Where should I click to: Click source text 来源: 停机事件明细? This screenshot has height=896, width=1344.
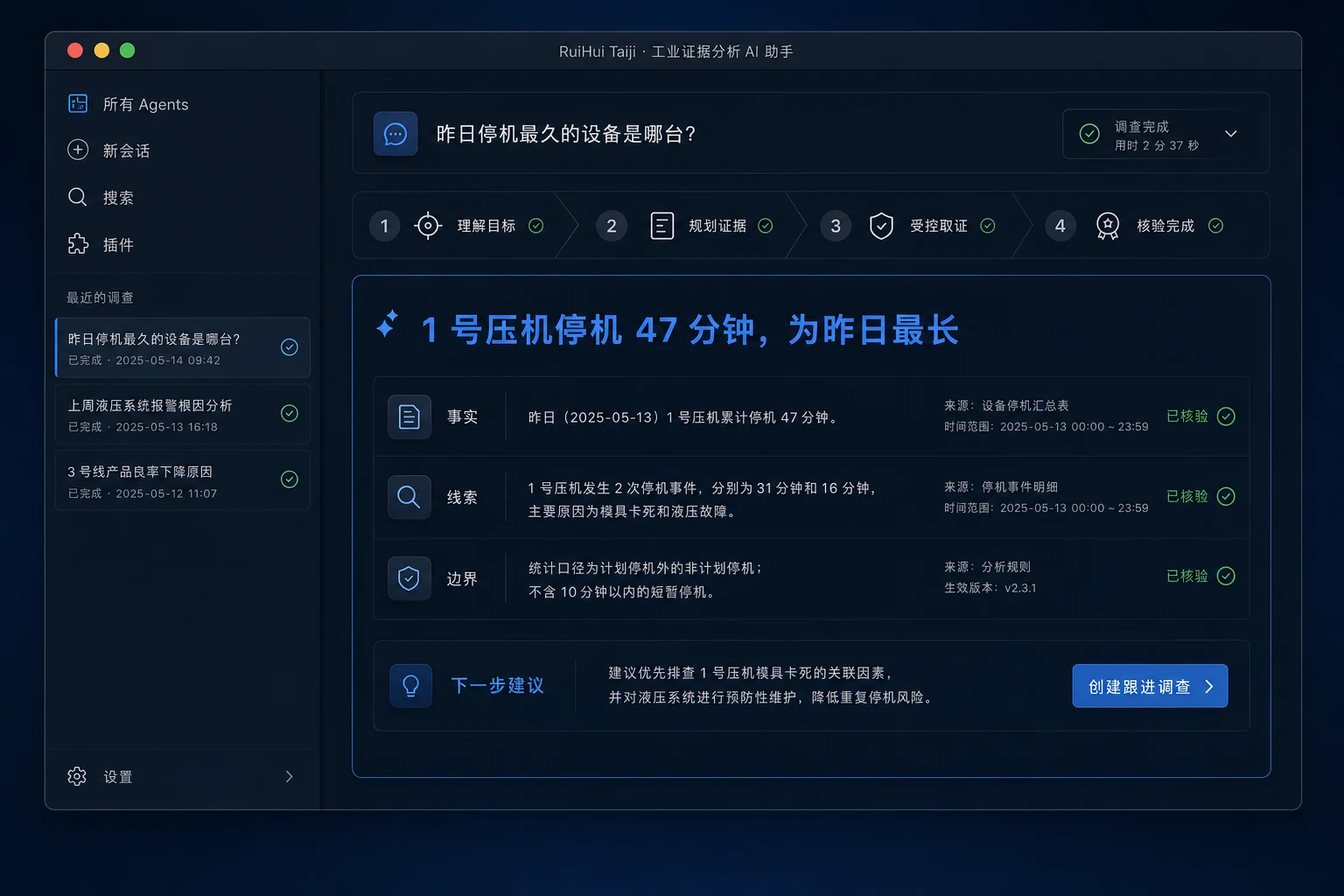pos(1000,486)
